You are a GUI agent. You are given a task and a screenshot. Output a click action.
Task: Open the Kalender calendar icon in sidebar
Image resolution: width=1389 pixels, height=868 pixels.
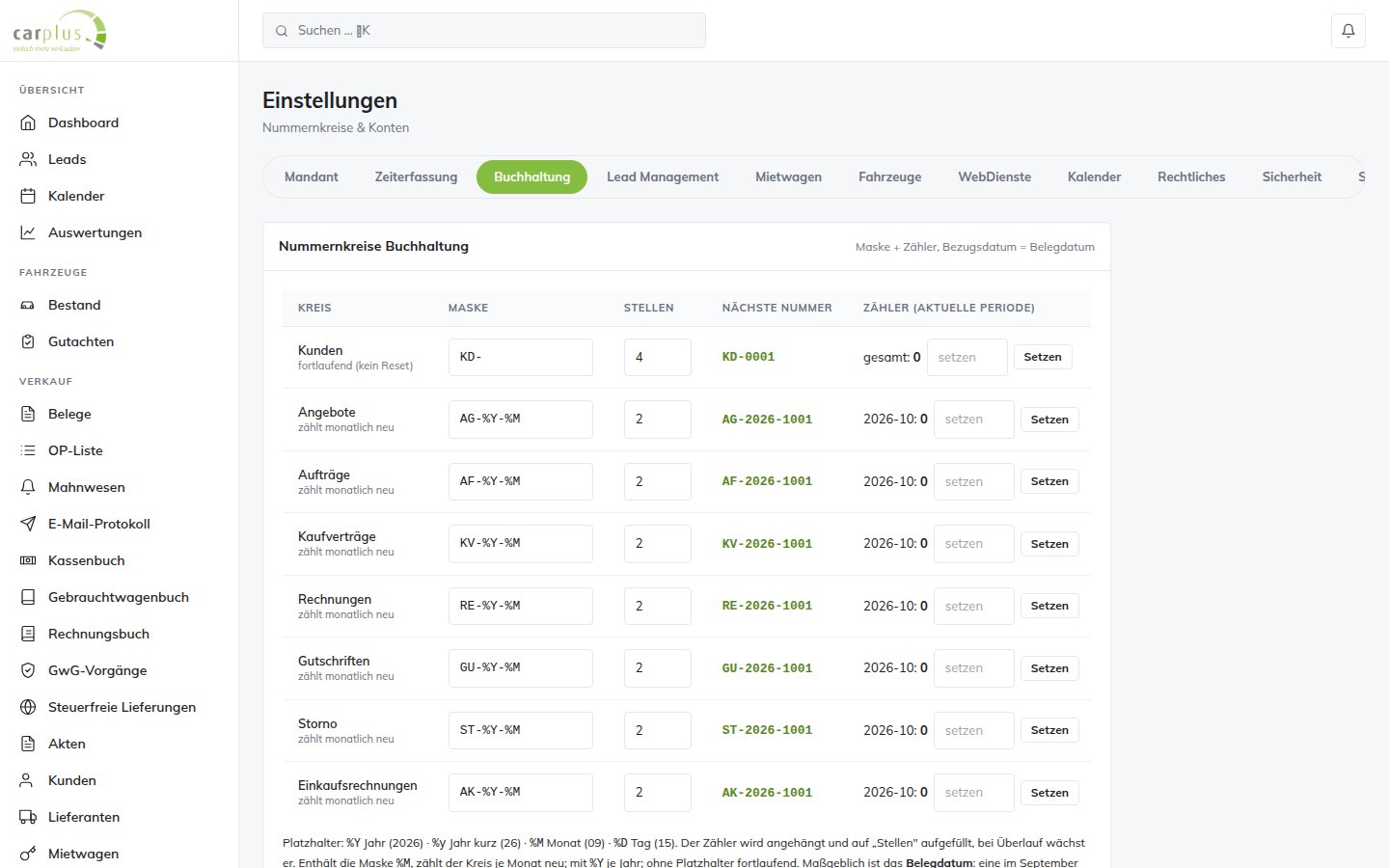click(x=28, y=196)
